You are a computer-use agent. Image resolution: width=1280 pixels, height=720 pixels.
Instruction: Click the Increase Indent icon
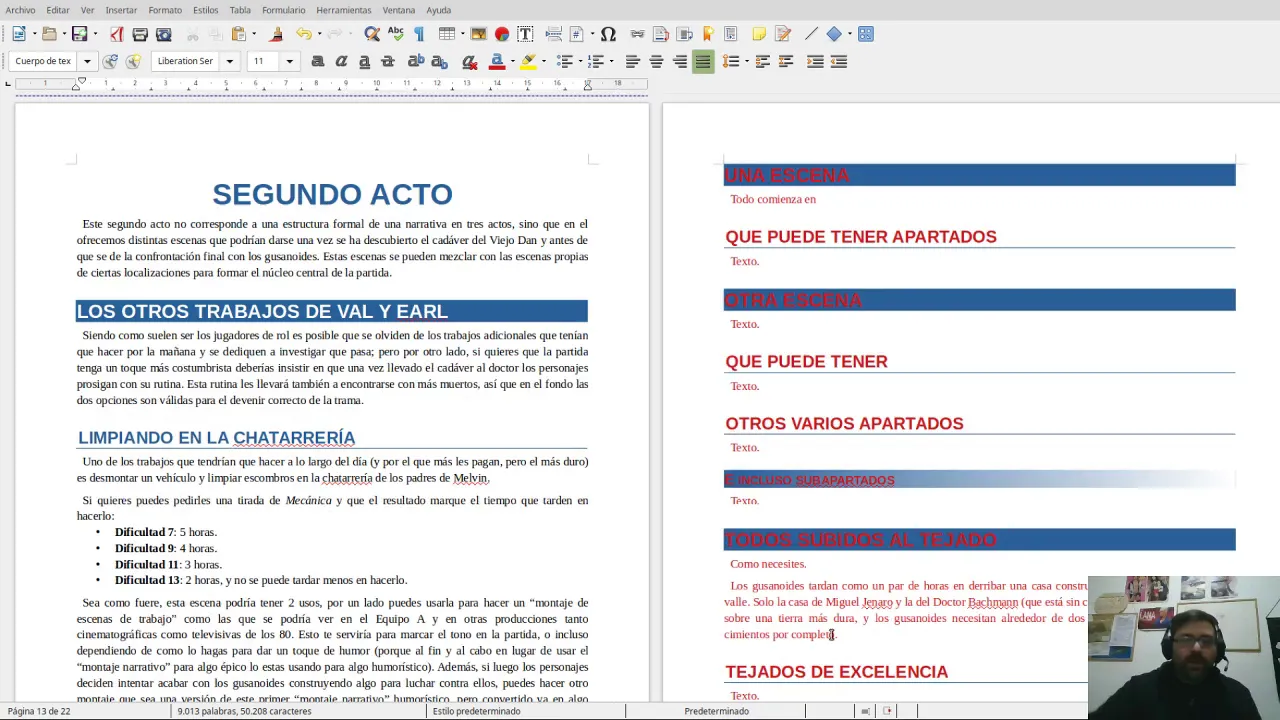click(815, 61)
